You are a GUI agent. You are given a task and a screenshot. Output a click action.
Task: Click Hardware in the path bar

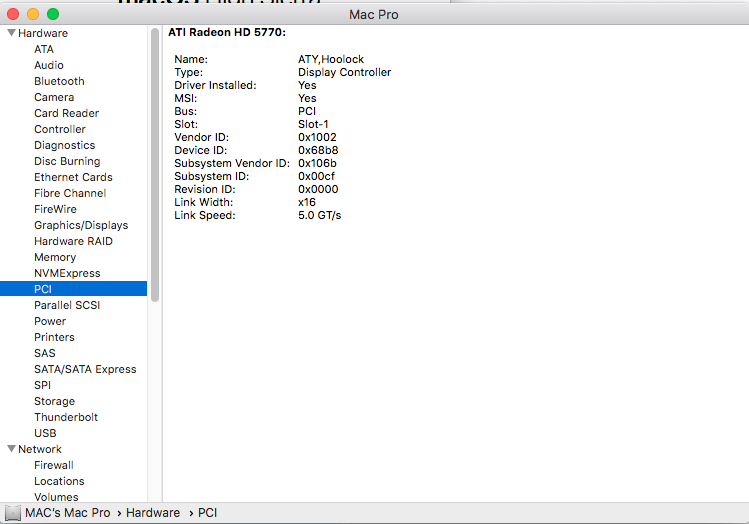point(153,513)
